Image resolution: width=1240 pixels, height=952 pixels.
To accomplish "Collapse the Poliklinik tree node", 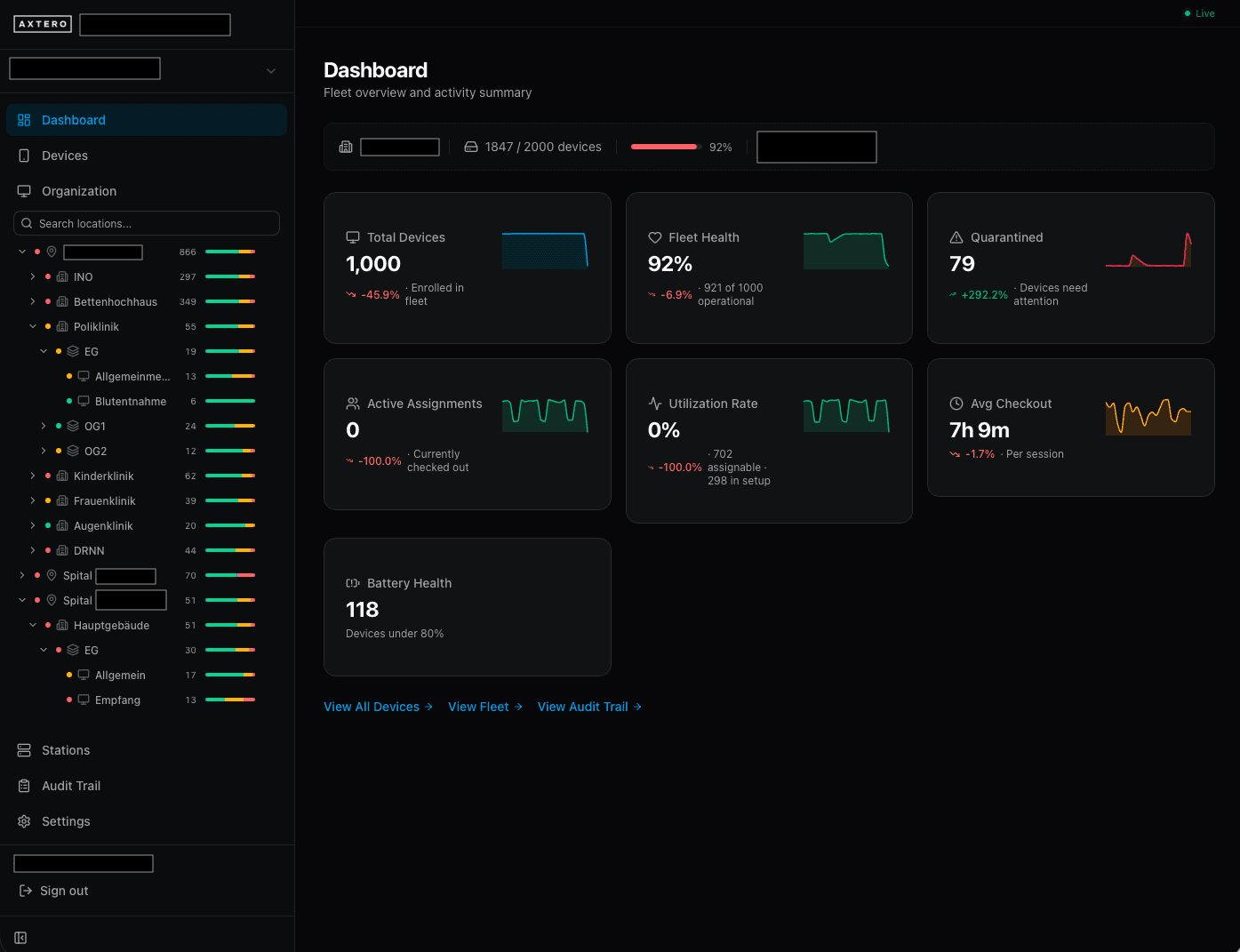I will pos(33,326).
